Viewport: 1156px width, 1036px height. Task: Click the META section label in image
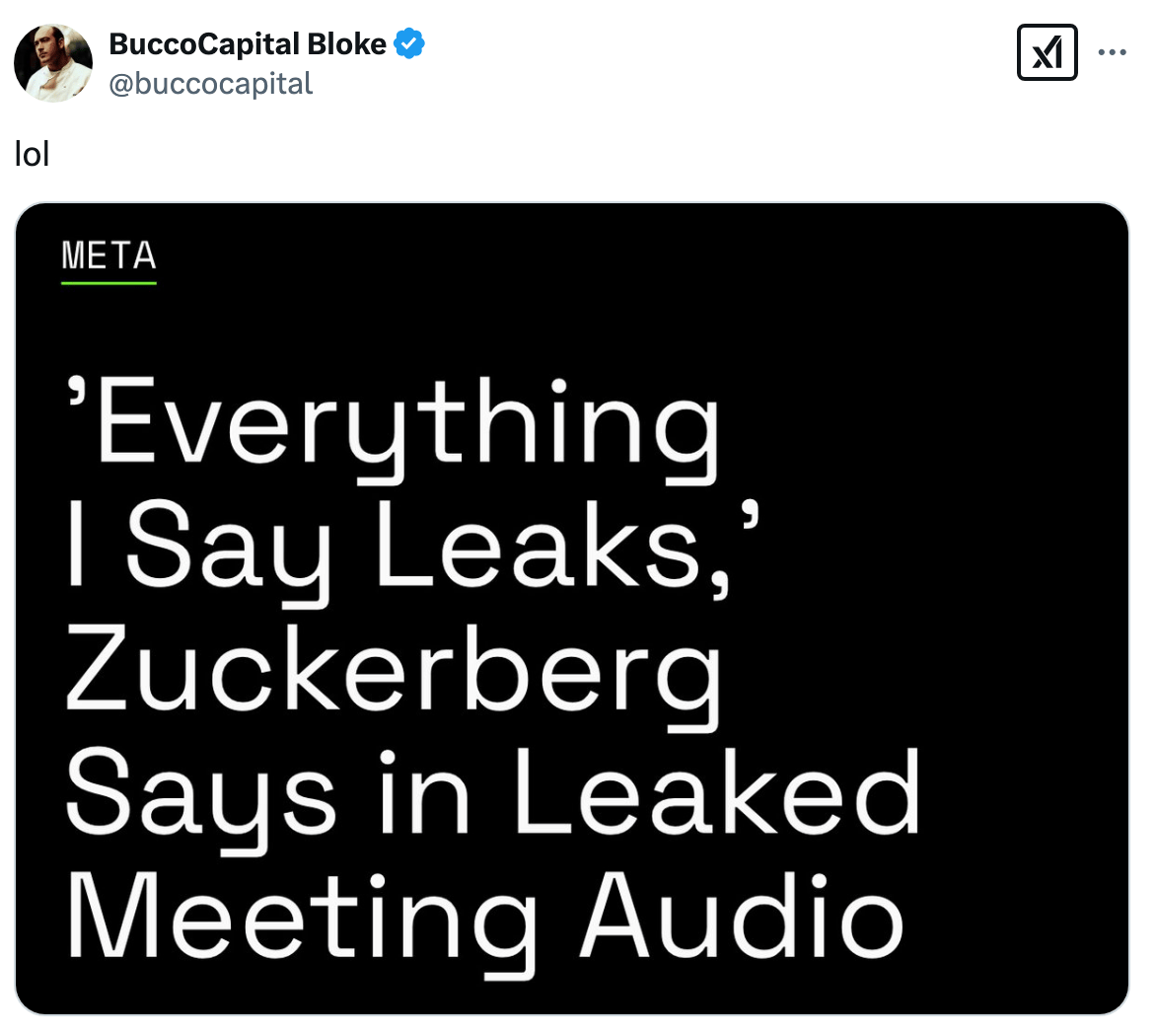pyautogui.click(x=108, y=257)
